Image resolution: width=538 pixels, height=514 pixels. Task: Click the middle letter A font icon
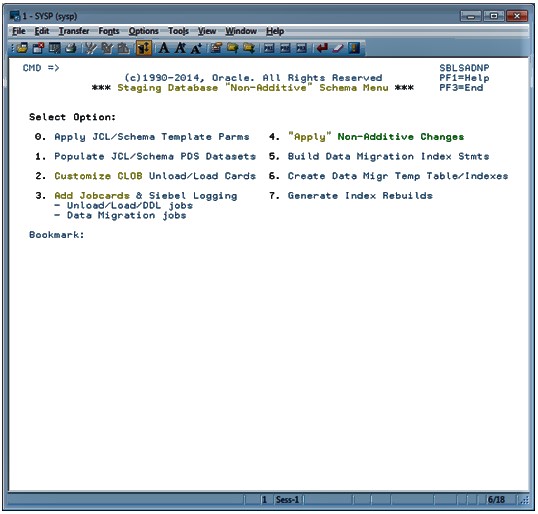[180, 48]
